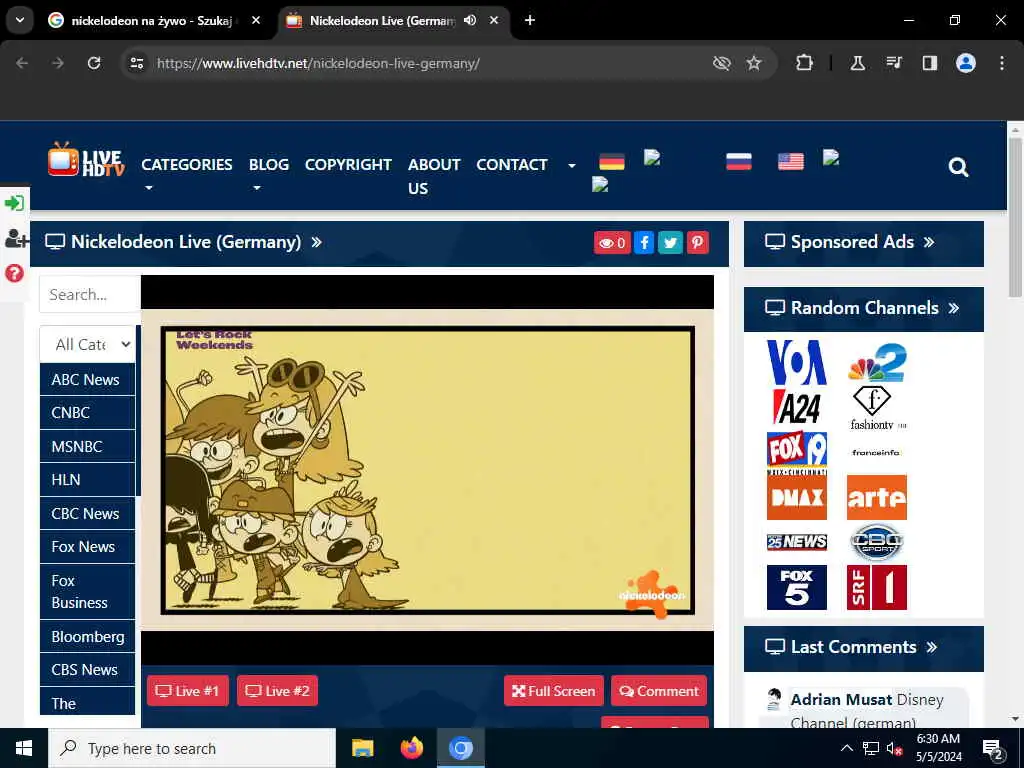1024x768 pixels.
Task: Share on Pinterest icon
Action: click(x=698, y=243)
